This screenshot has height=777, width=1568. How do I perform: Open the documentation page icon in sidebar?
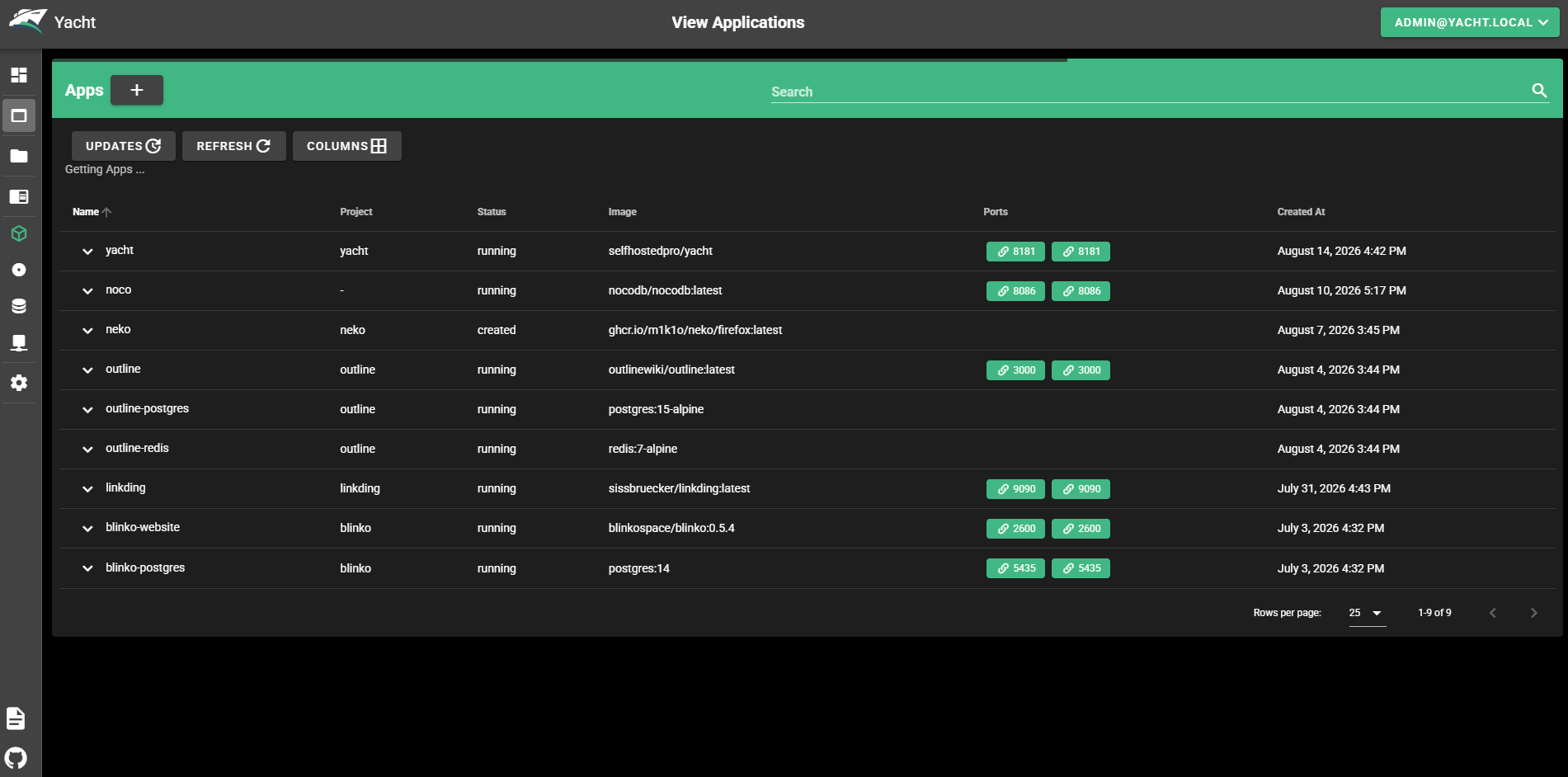click(x=16, y=718)
